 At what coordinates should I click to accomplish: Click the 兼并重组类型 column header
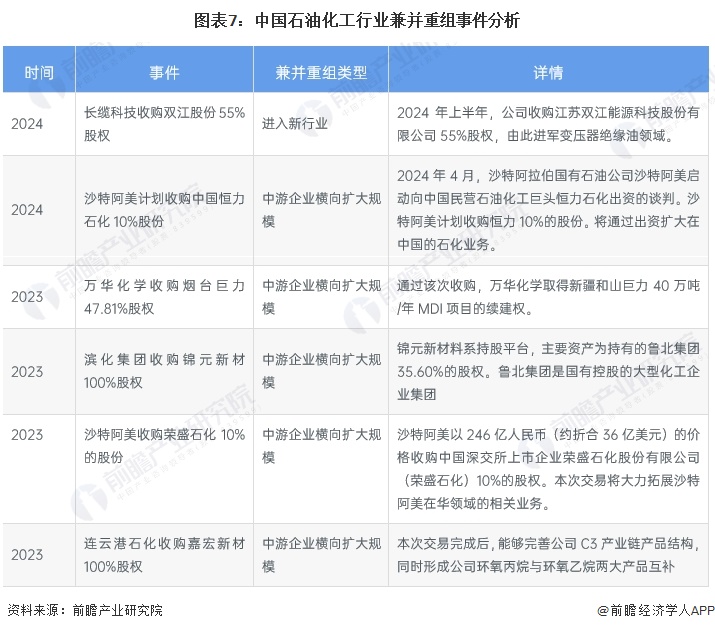(321, 72)
